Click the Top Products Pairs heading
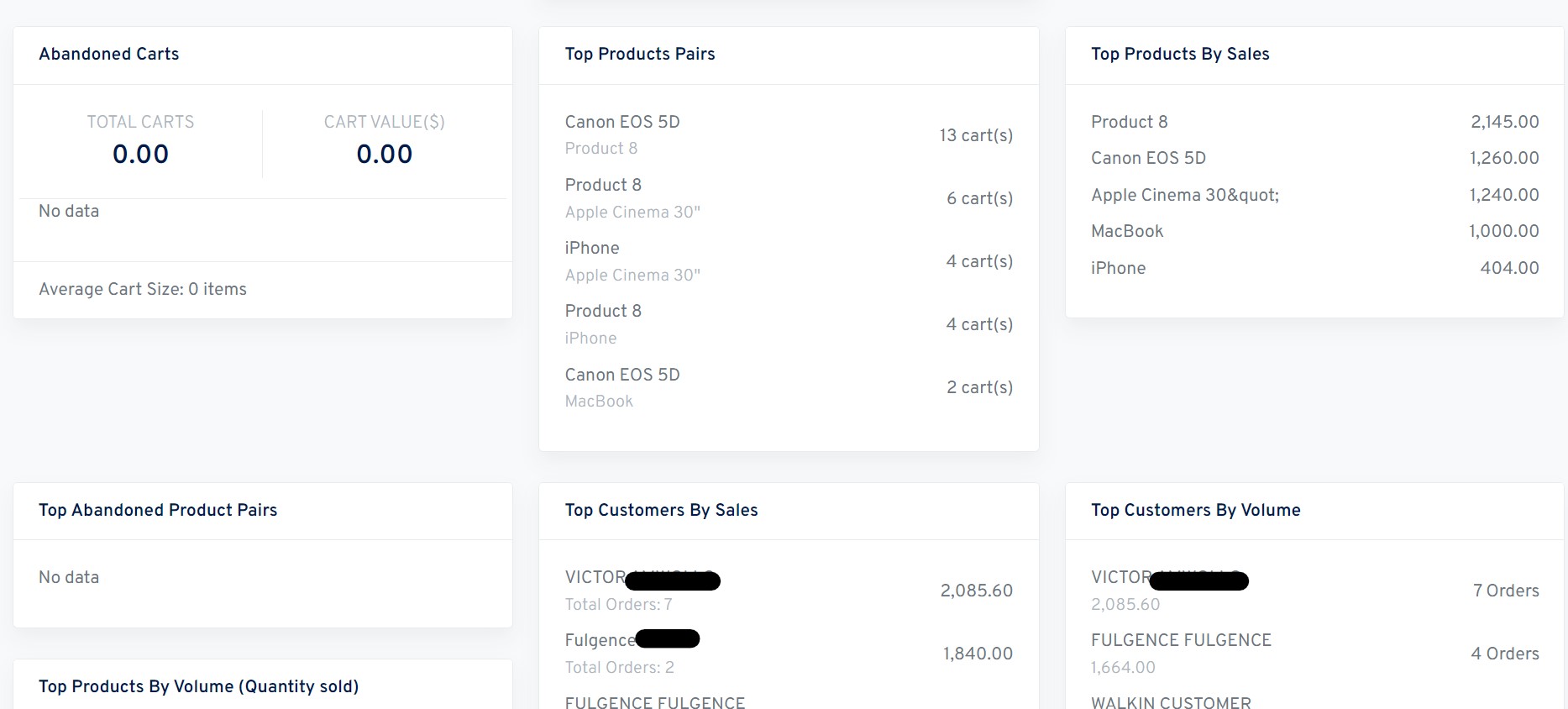The height and width of the screenshot is (709, 1568). (640, 54)
